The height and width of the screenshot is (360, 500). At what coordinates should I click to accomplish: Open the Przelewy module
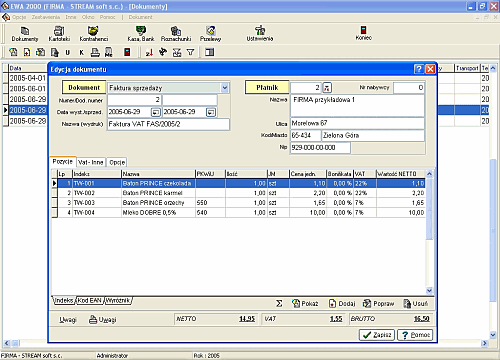(210, 34)
